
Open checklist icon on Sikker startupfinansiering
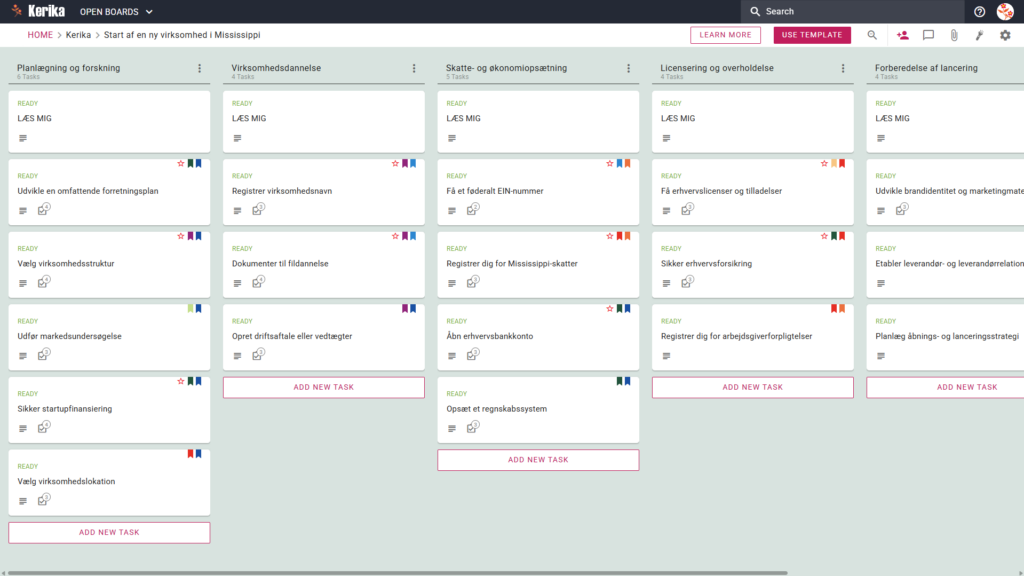click(x=44, y=427)
